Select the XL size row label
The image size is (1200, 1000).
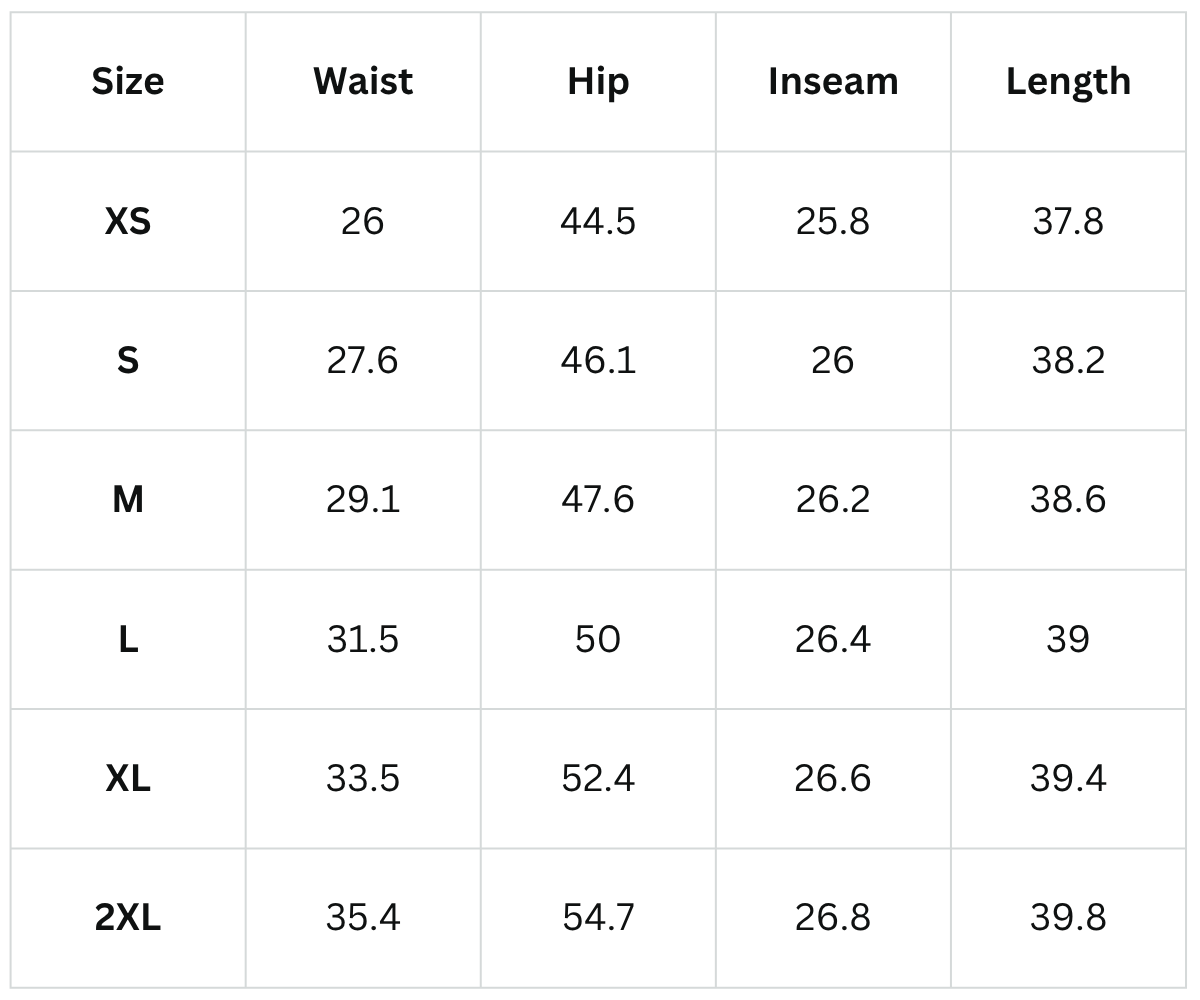click(128, 778)
